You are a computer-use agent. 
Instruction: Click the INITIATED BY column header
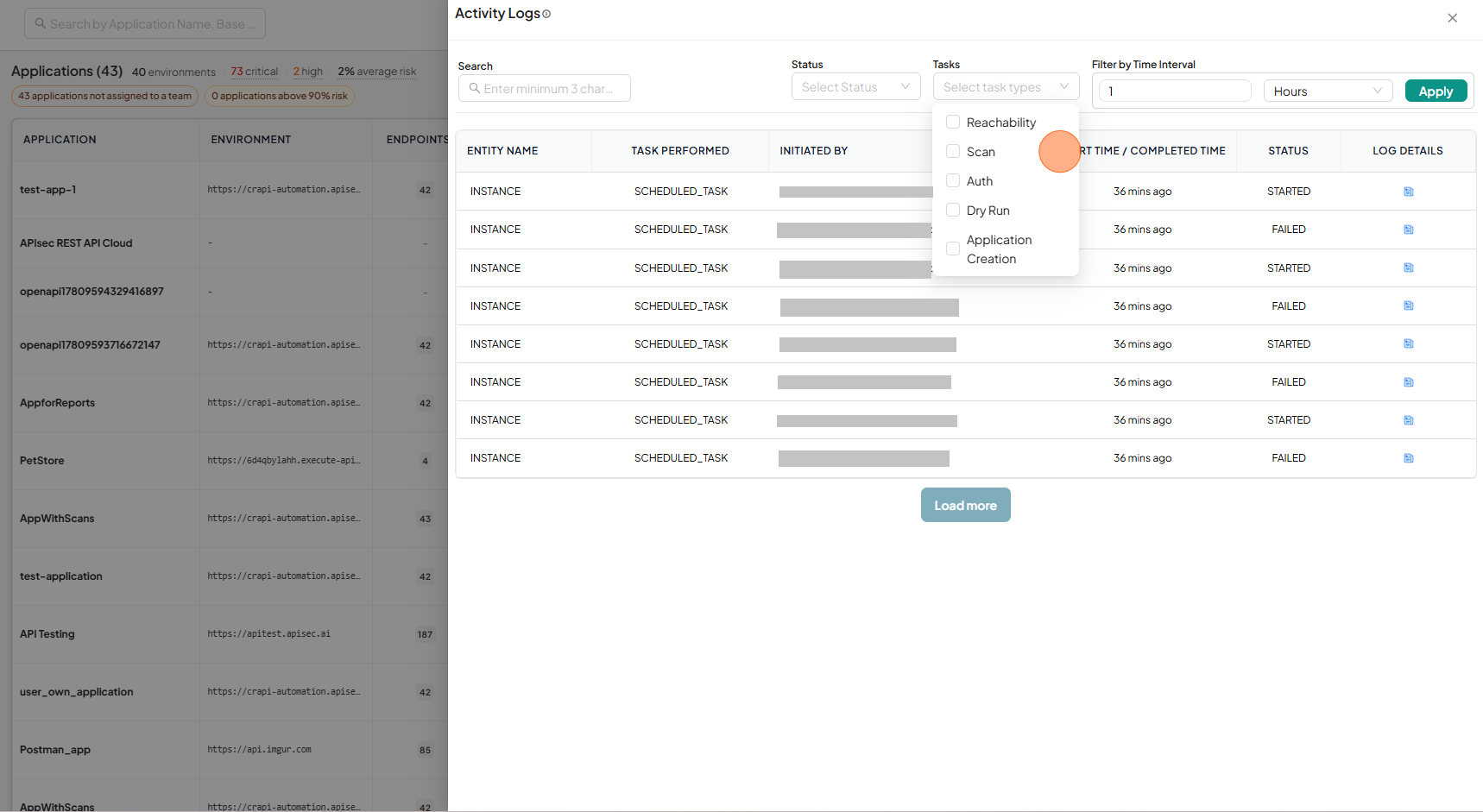[x=814, y=151]
